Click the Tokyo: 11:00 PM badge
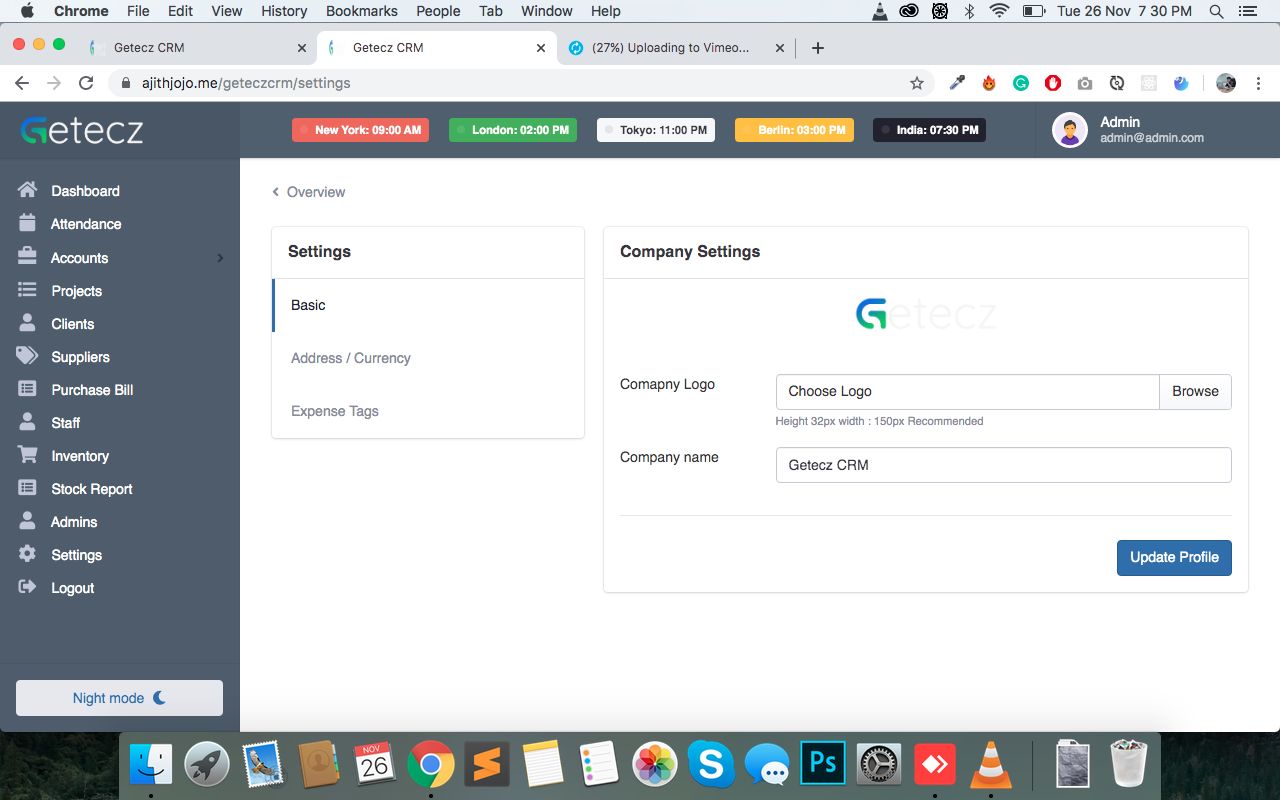1280x800 pixels. 655,130
